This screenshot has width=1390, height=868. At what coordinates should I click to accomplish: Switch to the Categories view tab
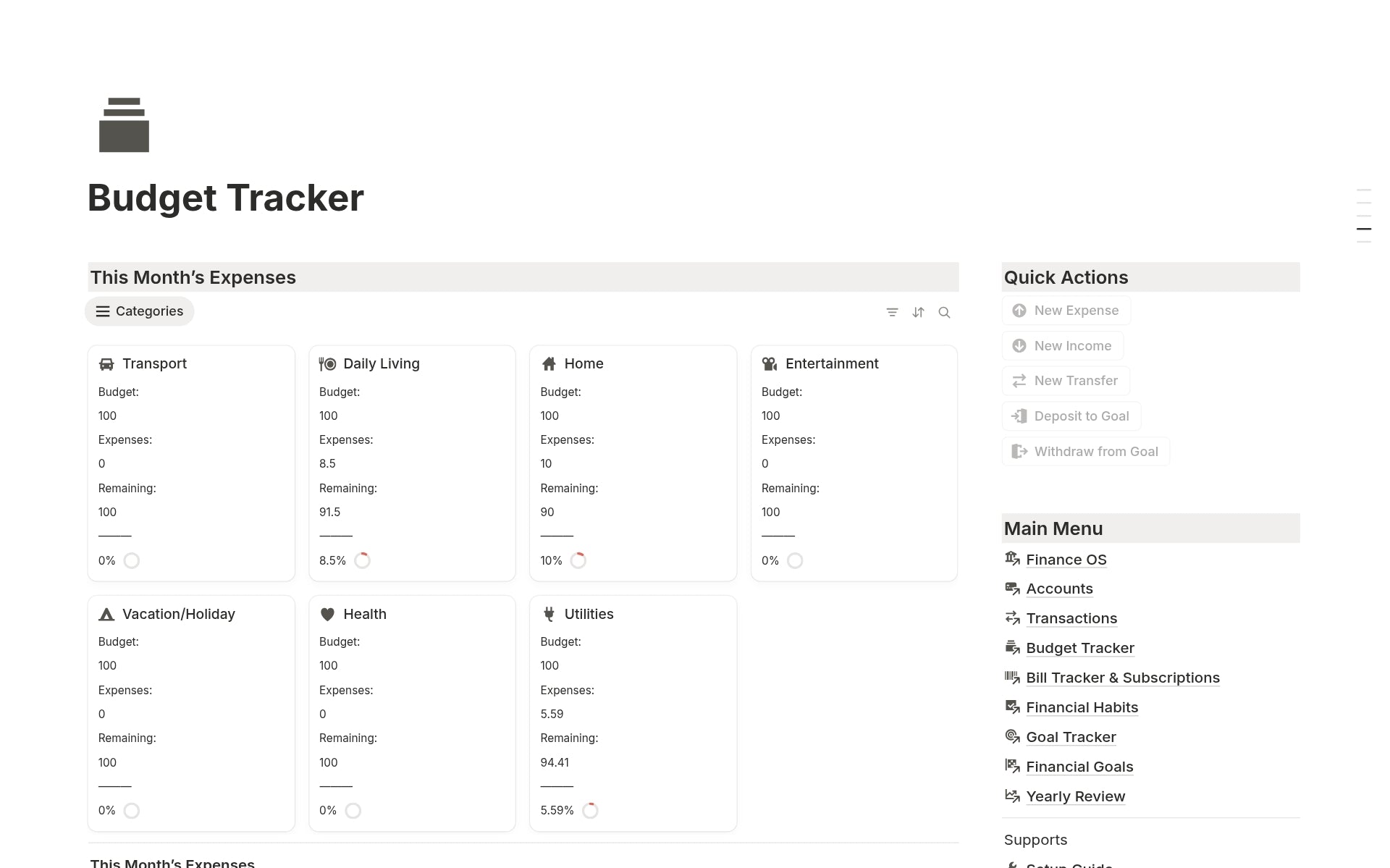(140, 311)
